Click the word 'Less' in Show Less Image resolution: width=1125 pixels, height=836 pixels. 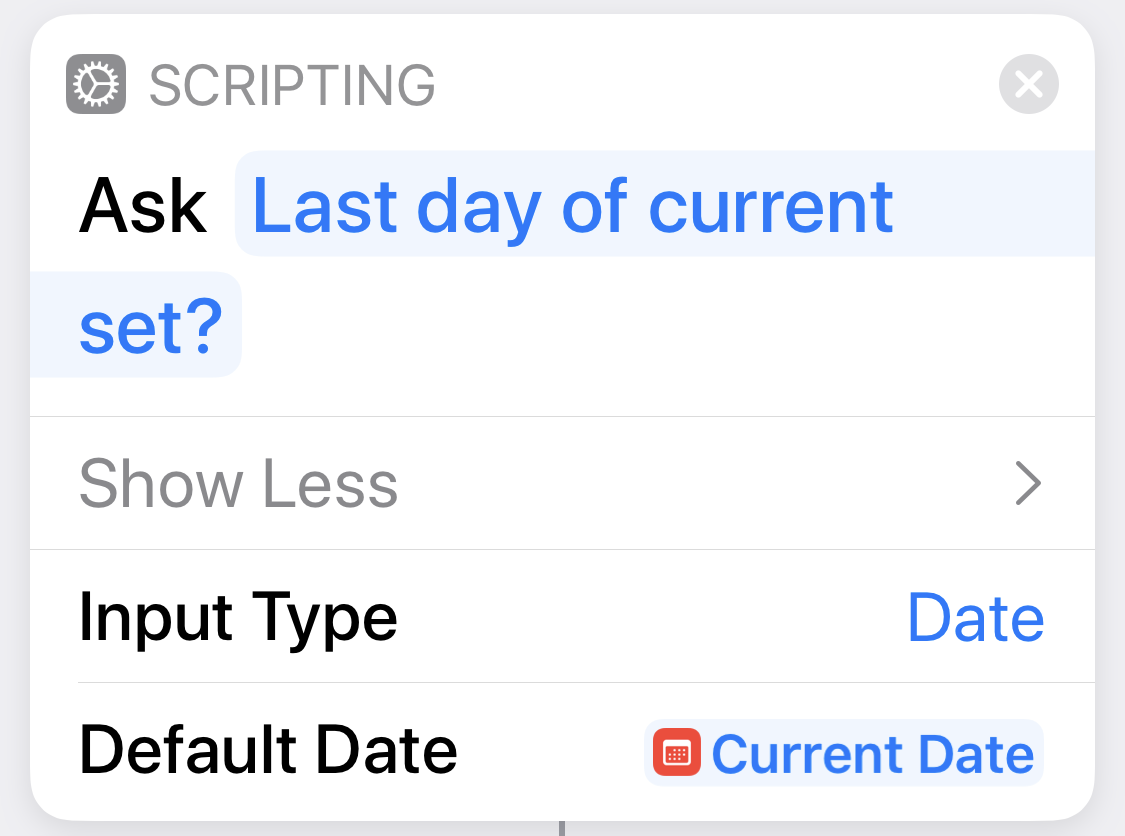click(331, 484)
